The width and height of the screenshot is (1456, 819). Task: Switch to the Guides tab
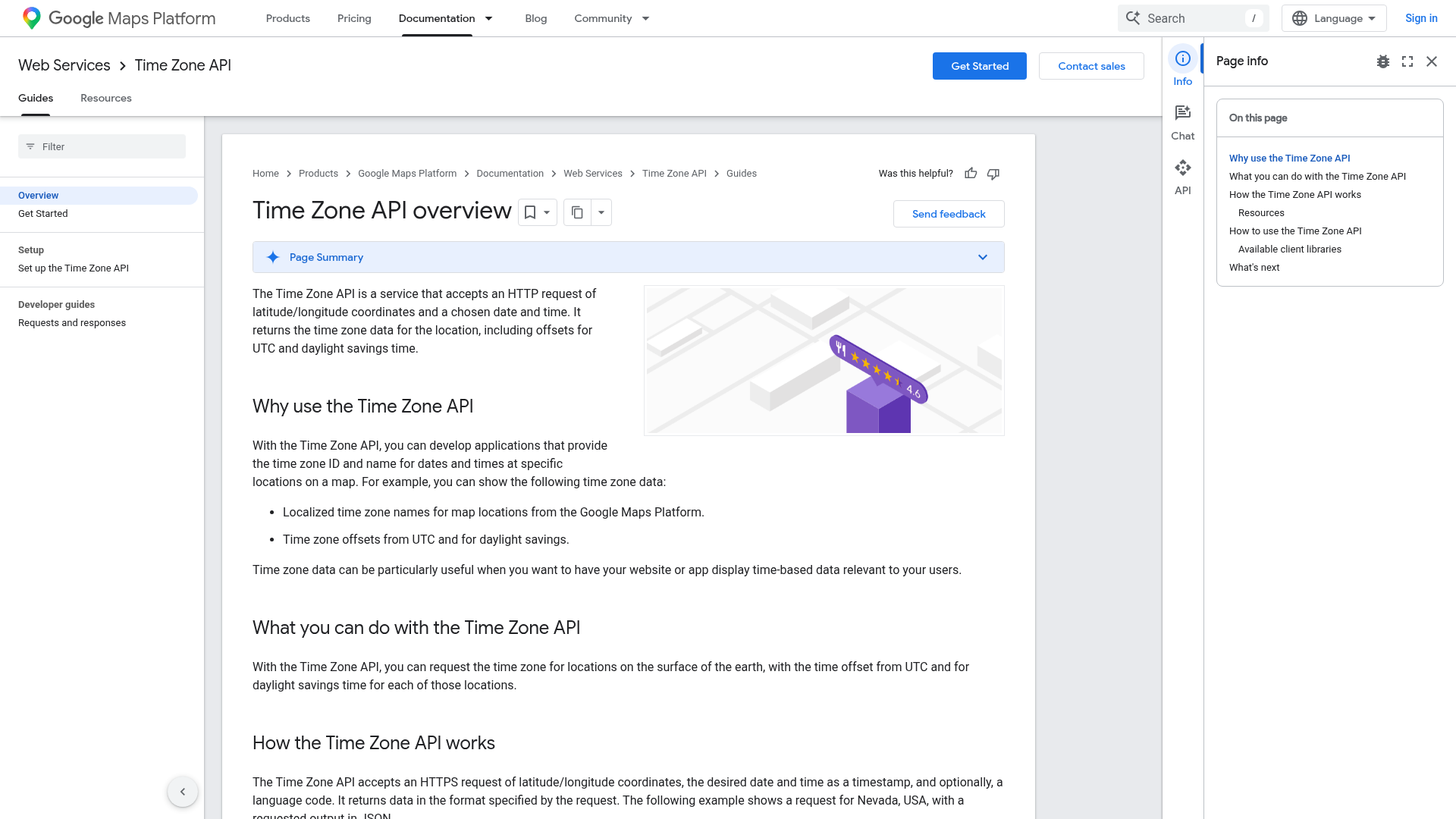[36, 98]
